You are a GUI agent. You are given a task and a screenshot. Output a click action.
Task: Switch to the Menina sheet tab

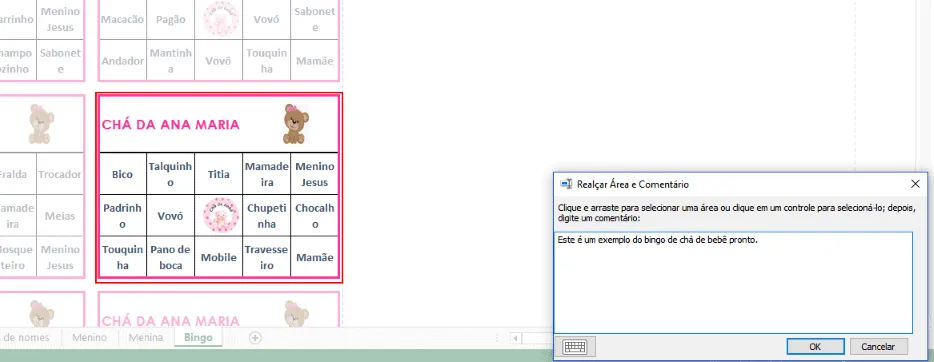pos(145,338)
